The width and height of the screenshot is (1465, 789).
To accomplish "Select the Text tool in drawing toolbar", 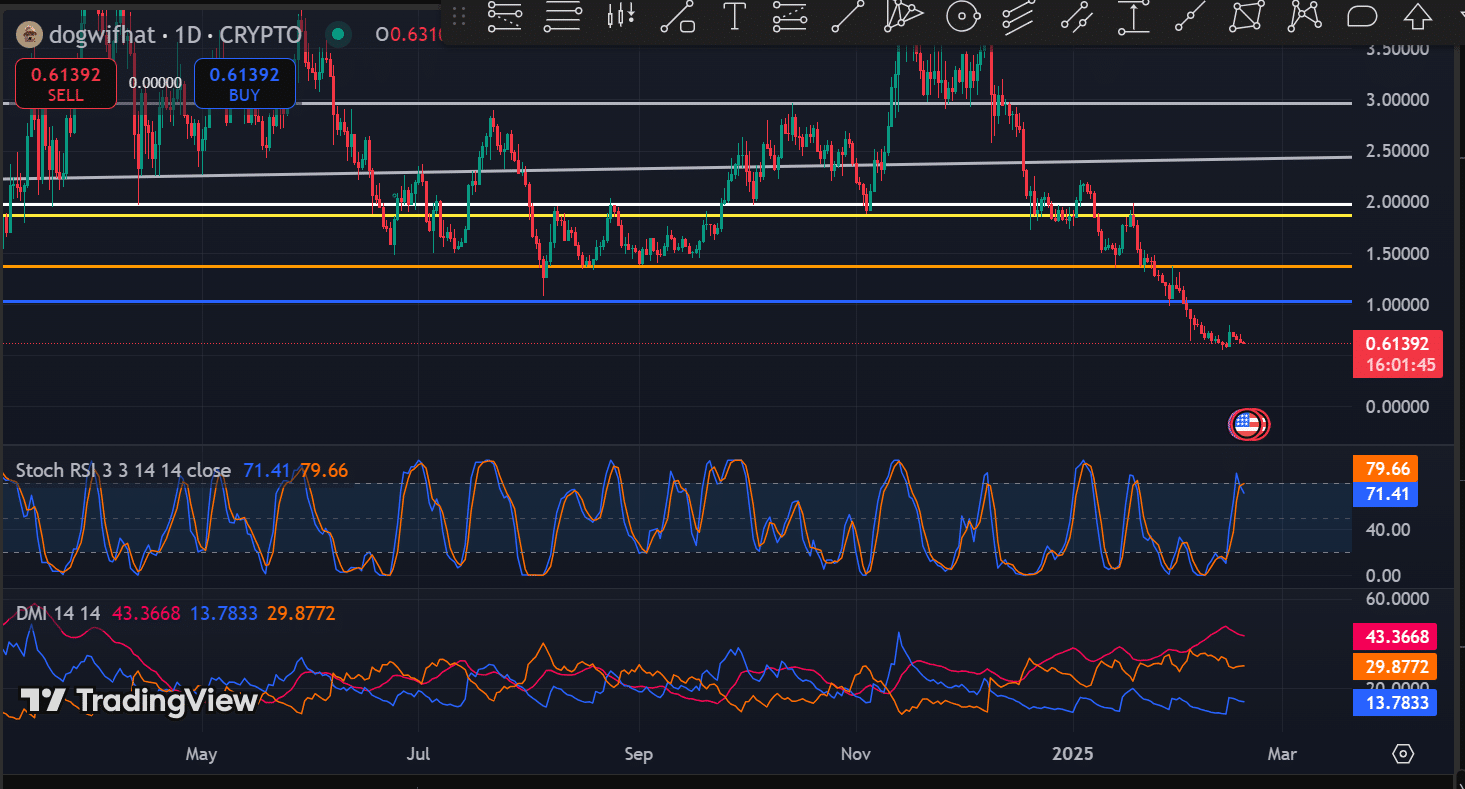I will tap(734, 16).
